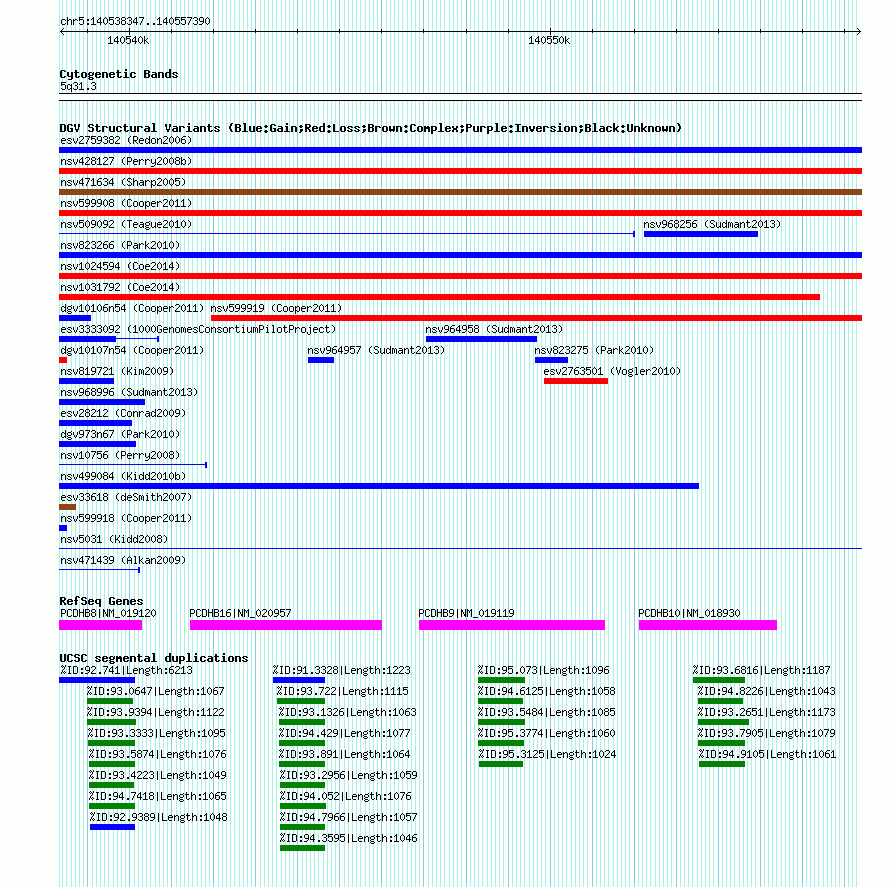Click nsv823266 (Park2010) label
The height and width of the screenshot is (887, 890).
(x=120, y=245)
